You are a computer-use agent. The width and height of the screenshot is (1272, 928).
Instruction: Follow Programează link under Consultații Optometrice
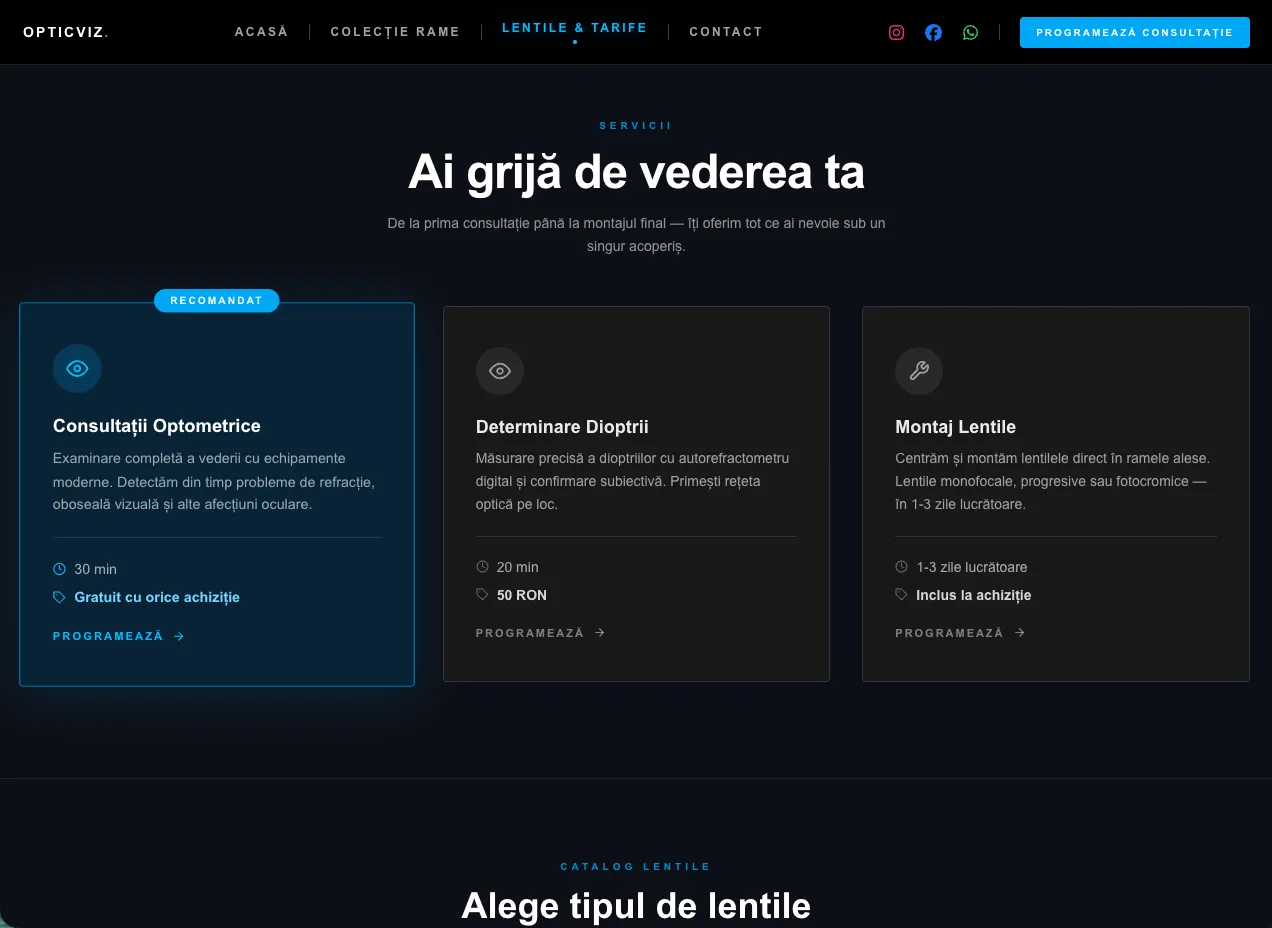(119, 636)
